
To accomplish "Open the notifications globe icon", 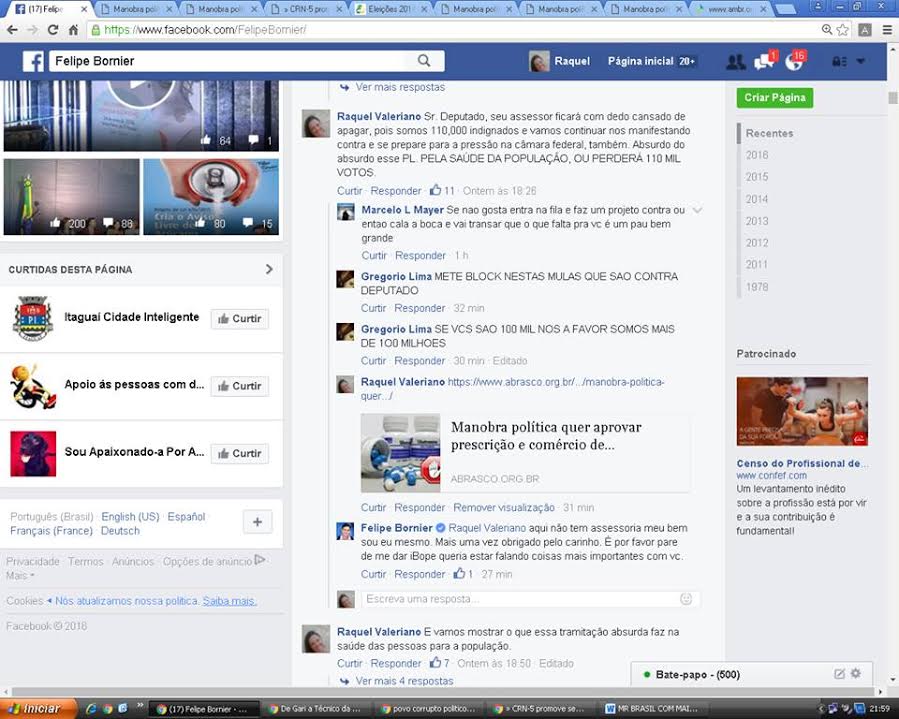I will pos(794,62).
